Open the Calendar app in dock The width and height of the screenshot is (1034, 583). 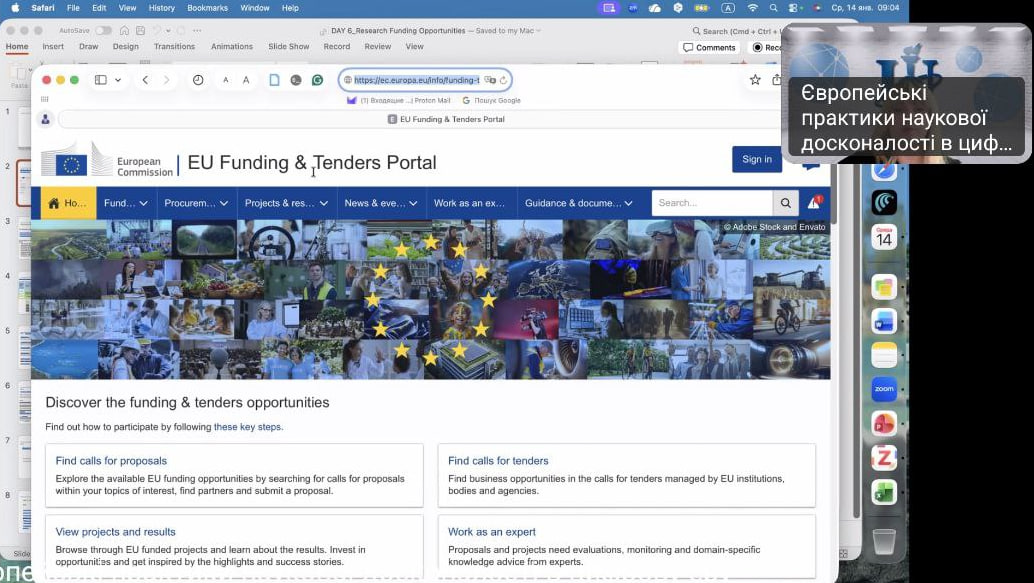point(884,237)
